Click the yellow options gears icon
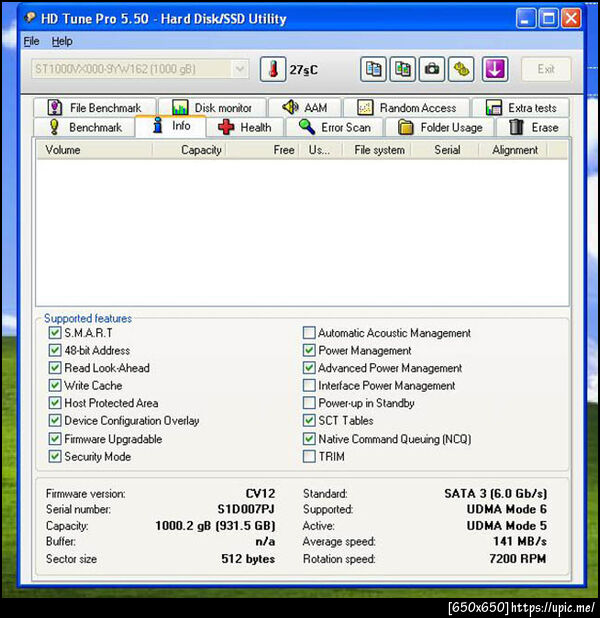 (461, 69)
